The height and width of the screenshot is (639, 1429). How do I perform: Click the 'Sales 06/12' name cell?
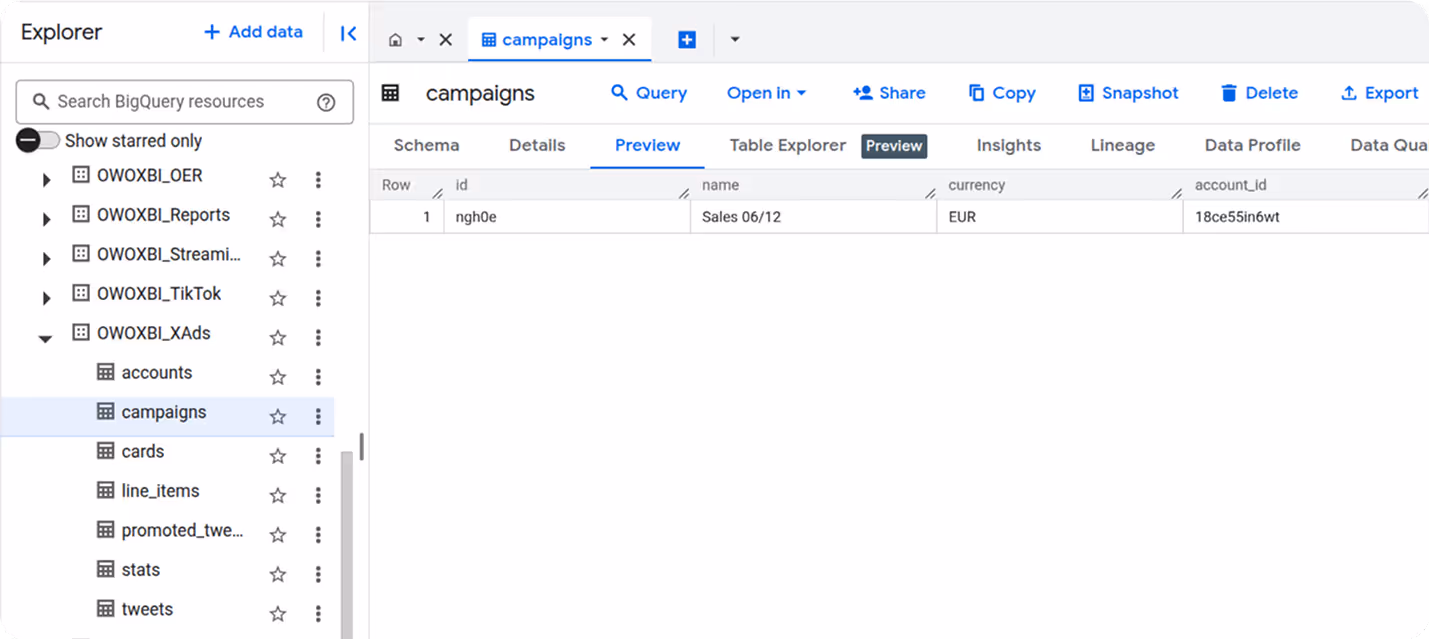pos(813,217)
